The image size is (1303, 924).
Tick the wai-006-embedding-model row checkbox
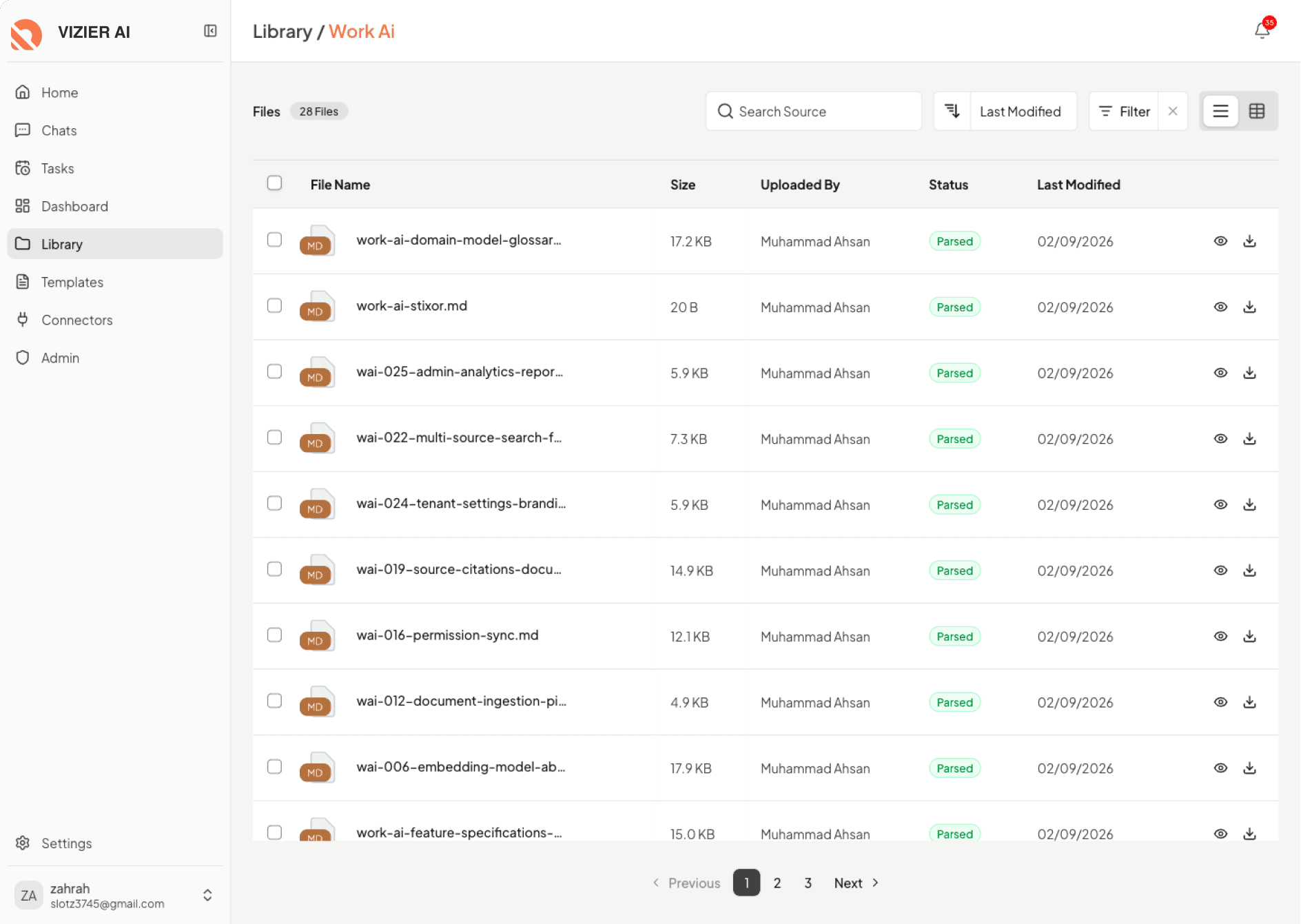tap(274, 766)
